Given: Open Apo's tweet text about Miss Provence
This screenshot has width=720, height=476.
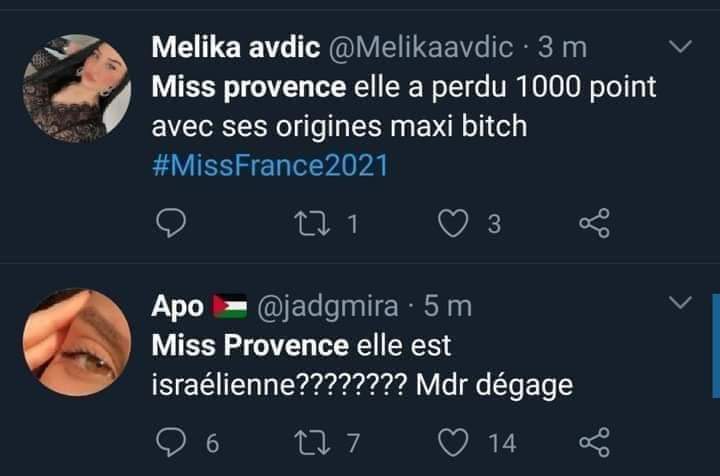Looking at the screenshot, I should pyautogui.click(x=360, y=365).
